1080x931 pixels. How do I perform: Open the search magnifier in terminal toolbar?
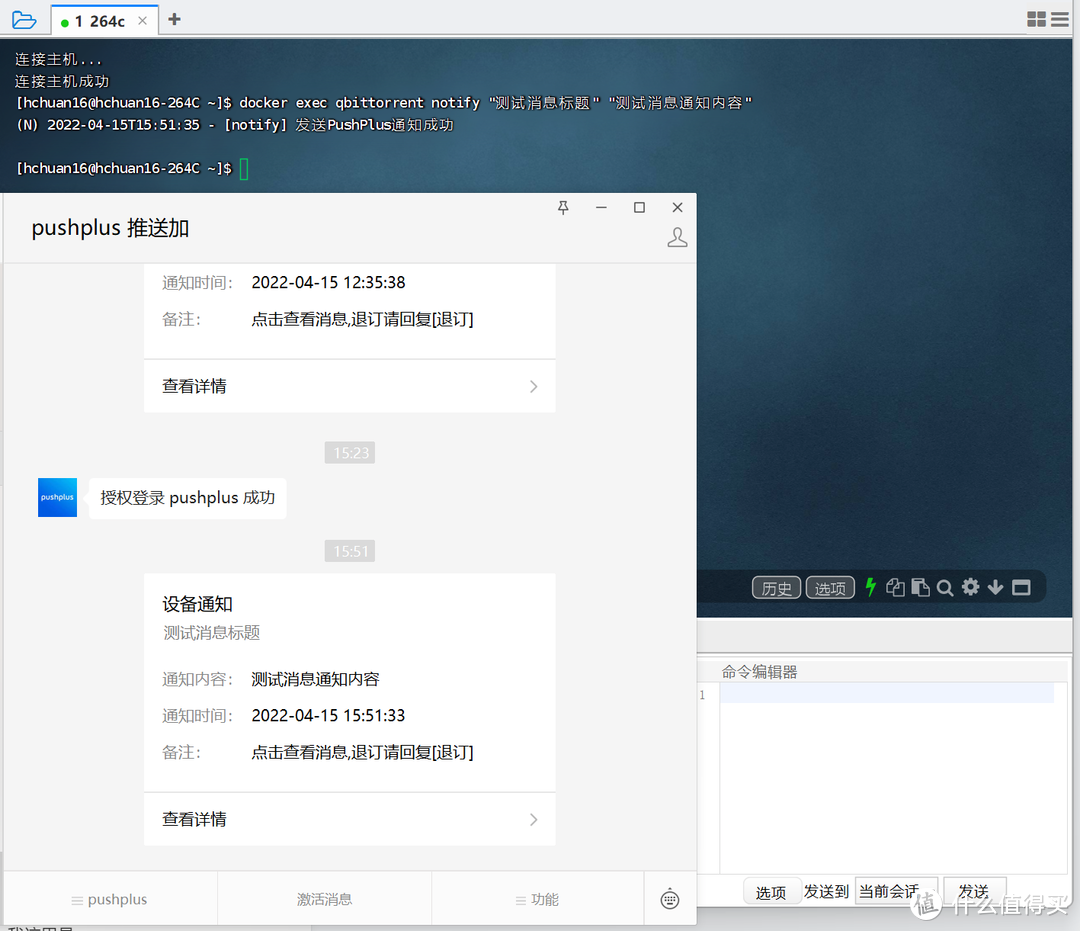[945, 588]
